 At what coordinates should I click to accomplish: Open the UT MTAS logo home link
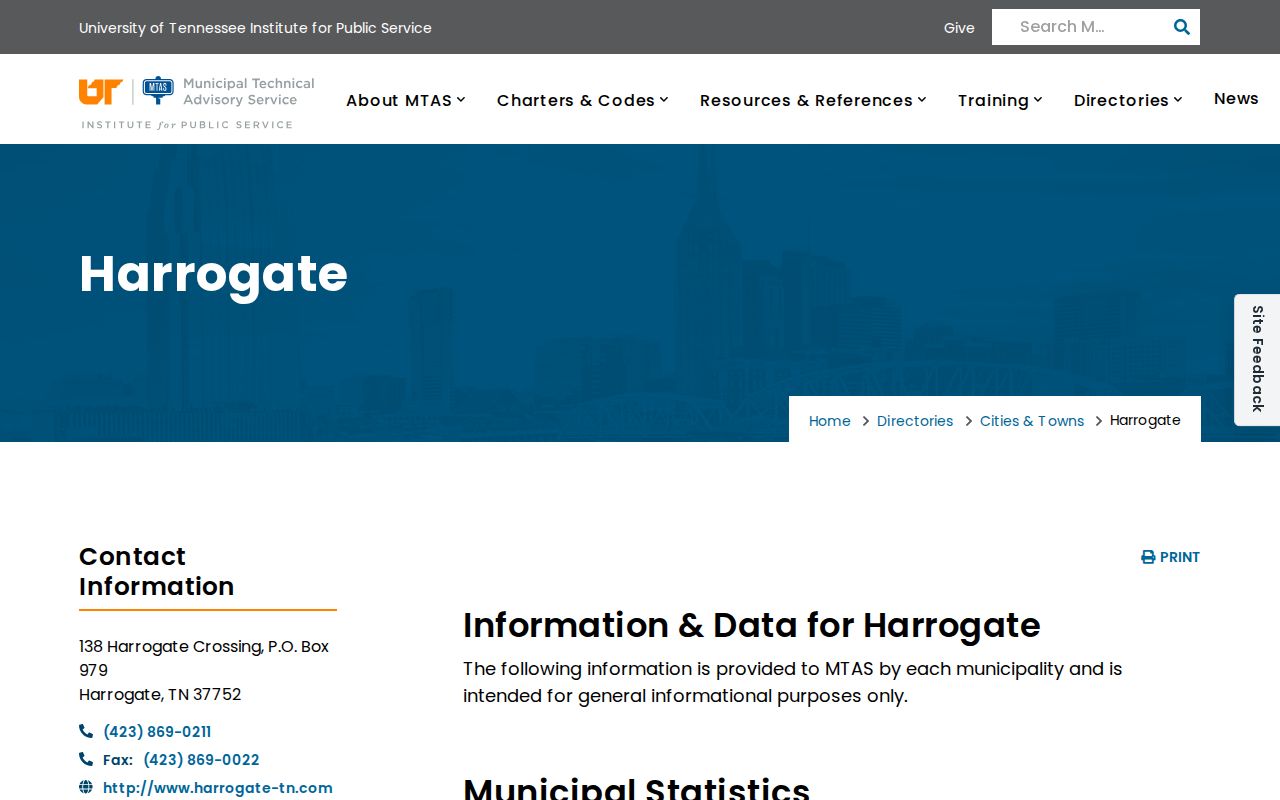click(x=197, y=103)
